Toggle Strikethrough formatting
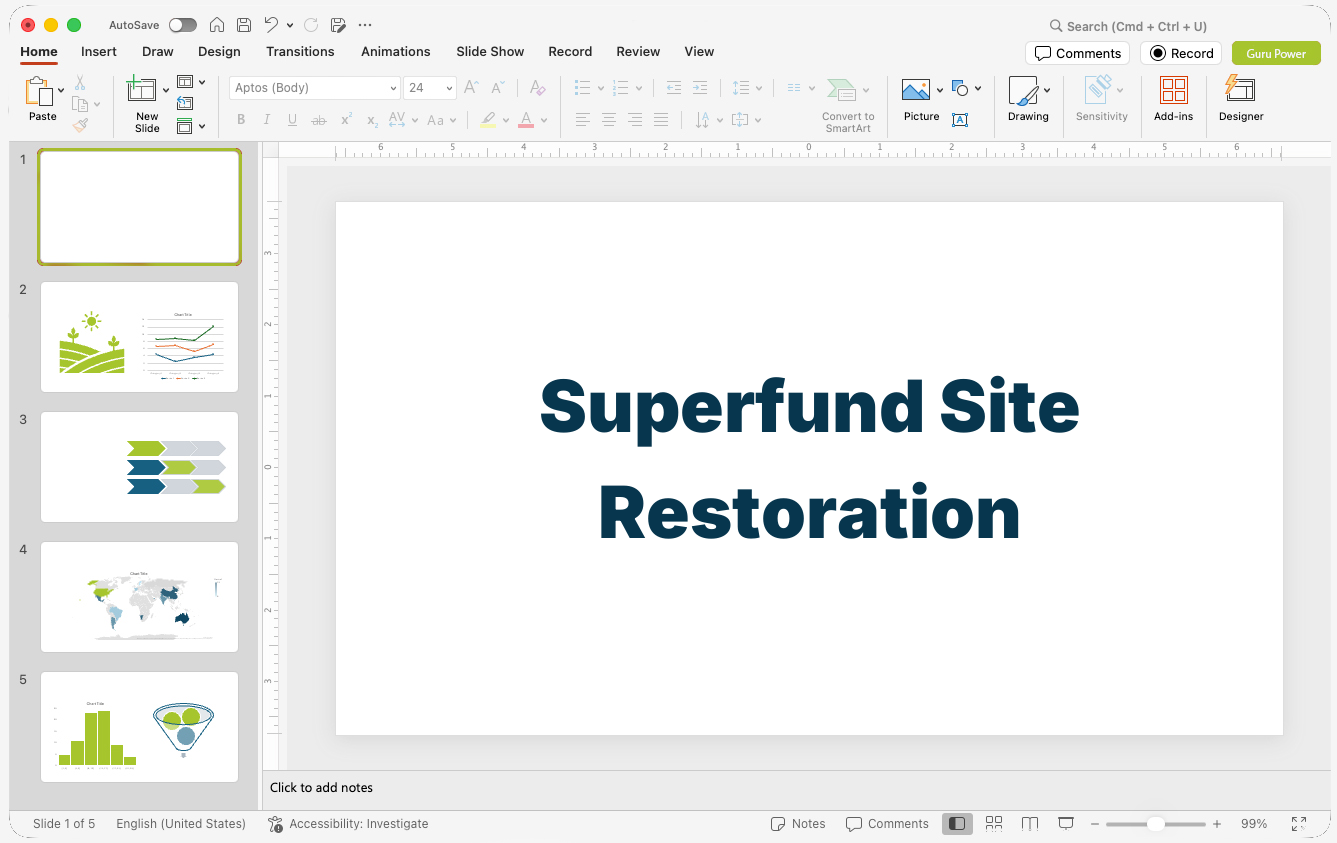 coord(319,120)
